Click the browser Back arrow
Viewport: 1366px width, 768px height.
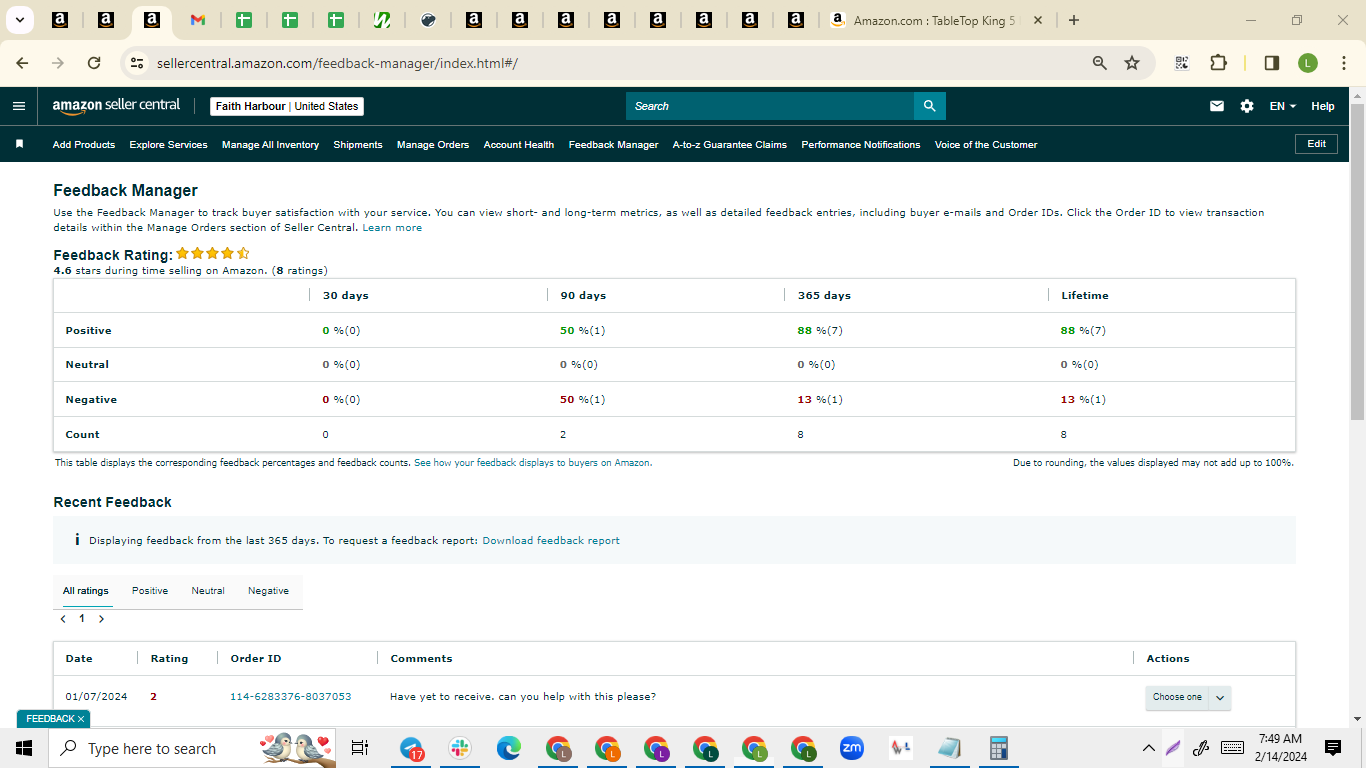point(22,63)
